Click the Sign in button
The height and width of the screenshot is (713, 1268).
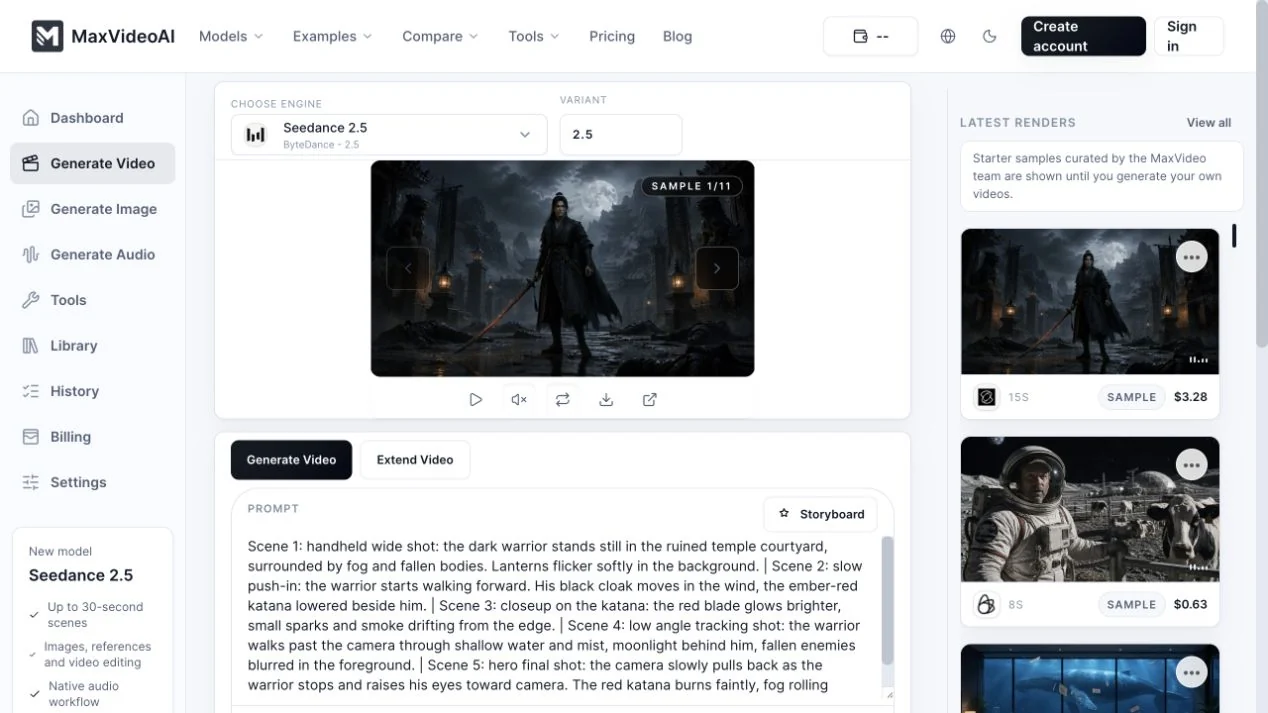pyautogui.click(x=1189, y=36)
